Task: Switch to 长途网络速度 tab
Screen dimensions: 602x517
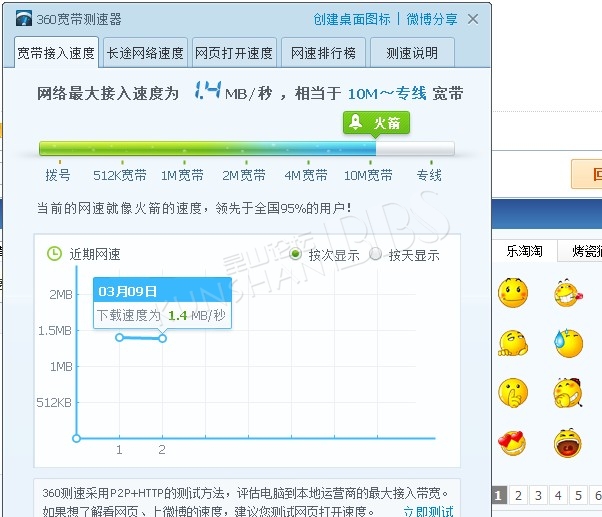Action: [145, 53]
